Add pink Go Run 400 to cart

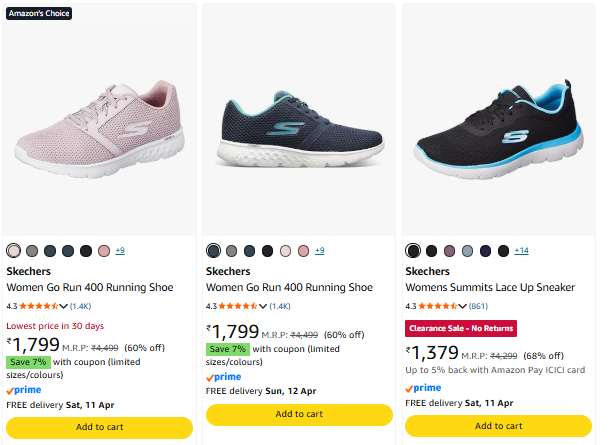pos(100,426)
